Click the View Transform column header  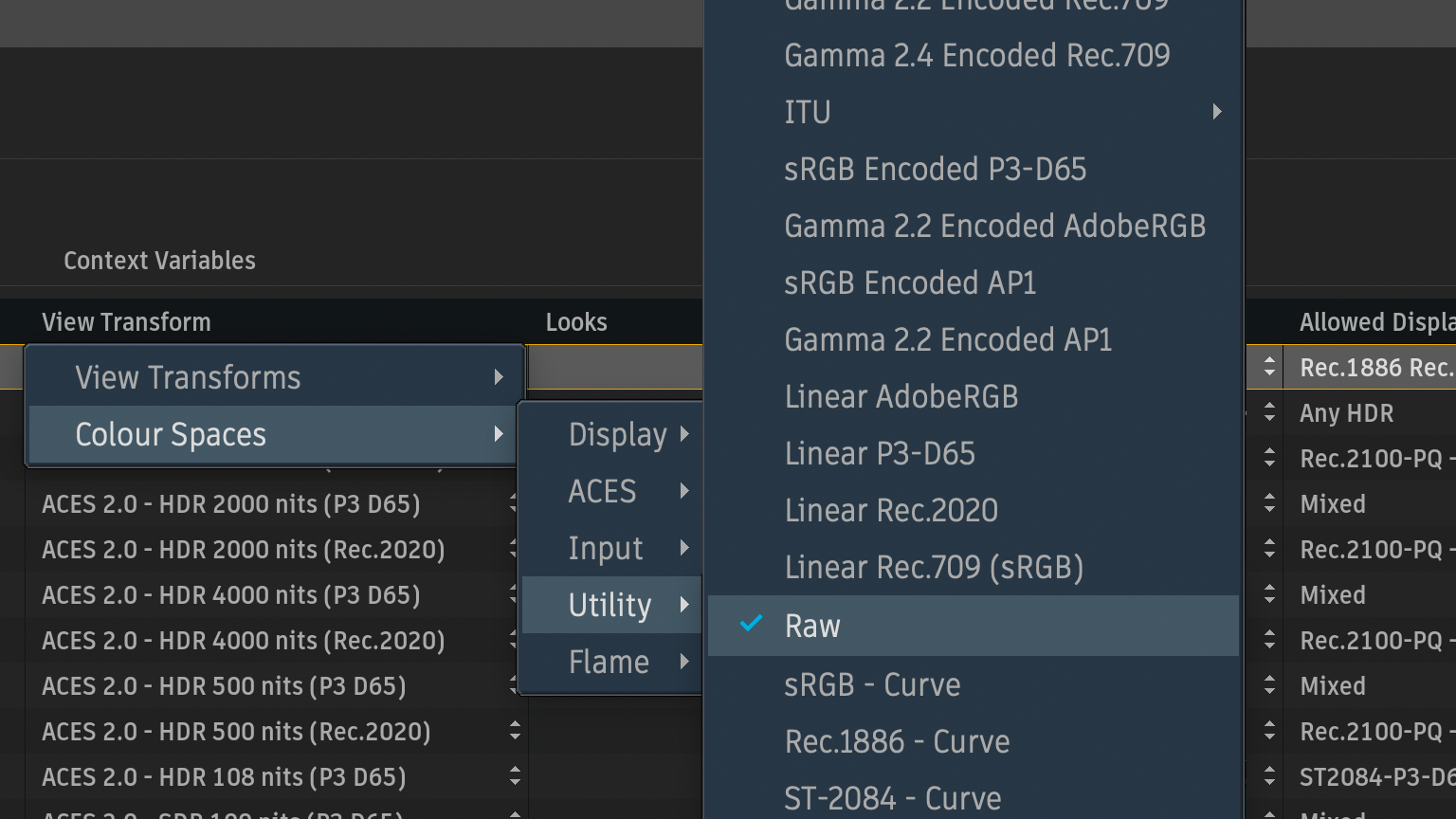click(126, 322)
